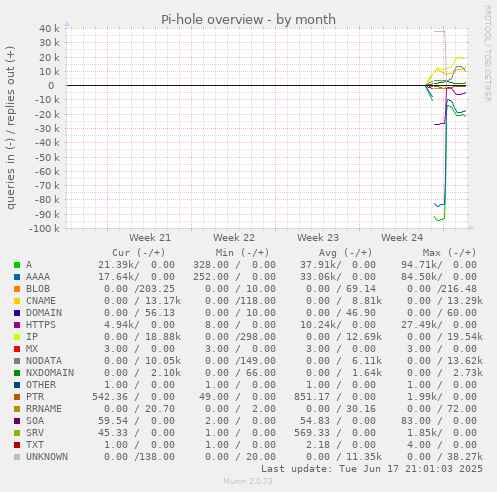
Task: Click the -50 k y-axis label
Action: click(47, 157)
